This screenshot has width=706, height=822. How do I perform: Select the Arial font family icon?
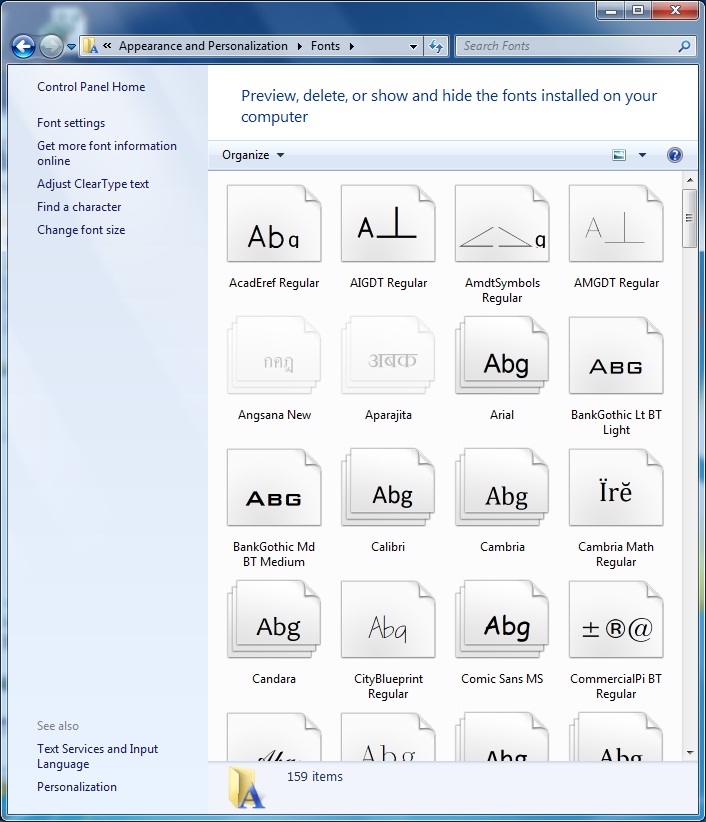tap(502, 355)
